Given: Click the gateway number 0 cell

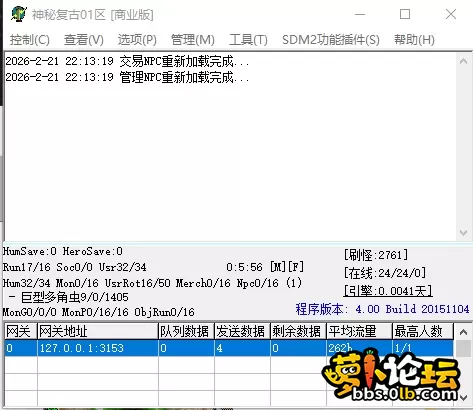Looking at the screenshot, I should tap(21, 348).
